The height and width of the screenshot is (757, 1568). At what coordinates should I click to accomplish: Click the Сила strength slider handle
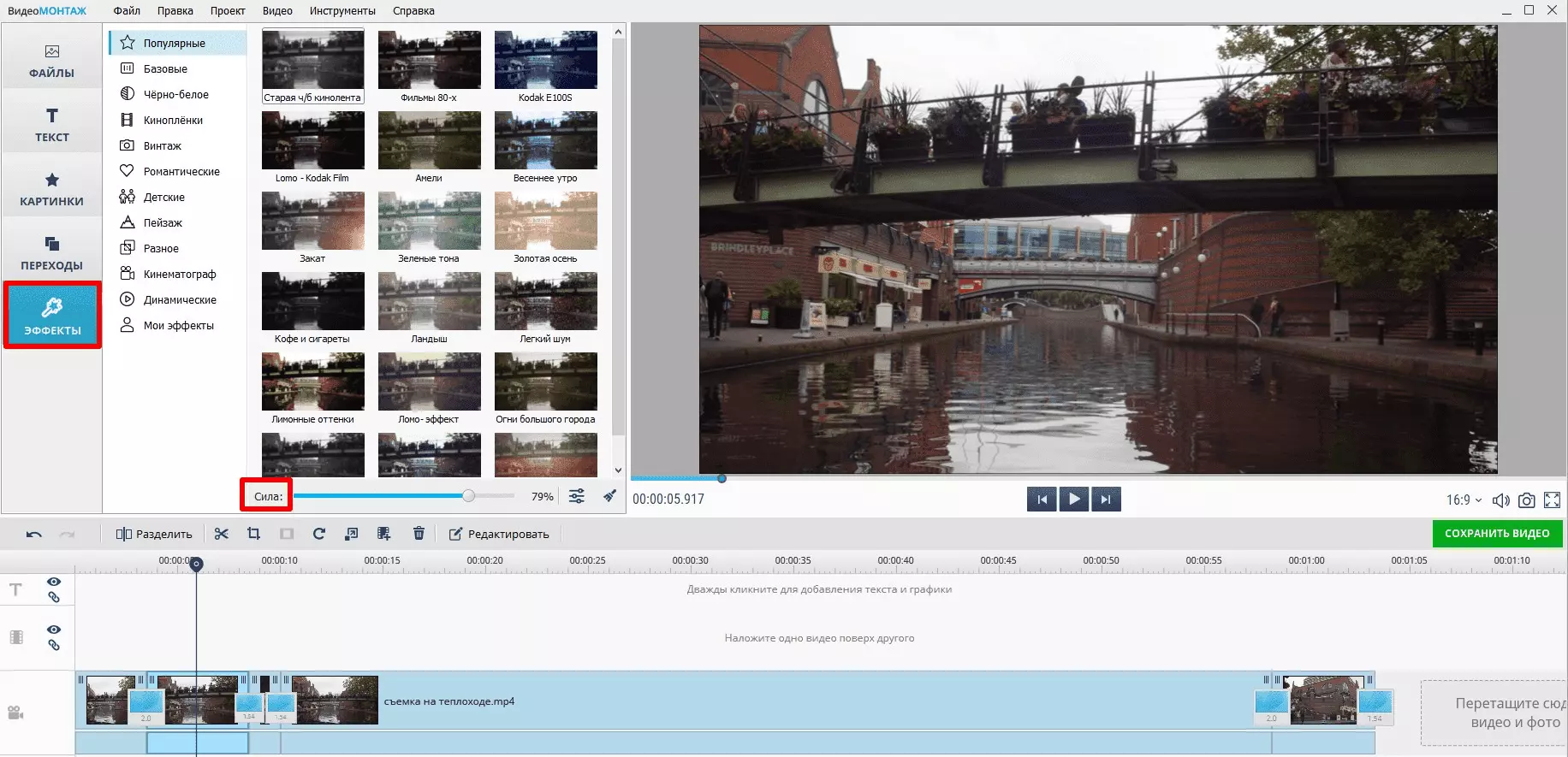[468, 496]
